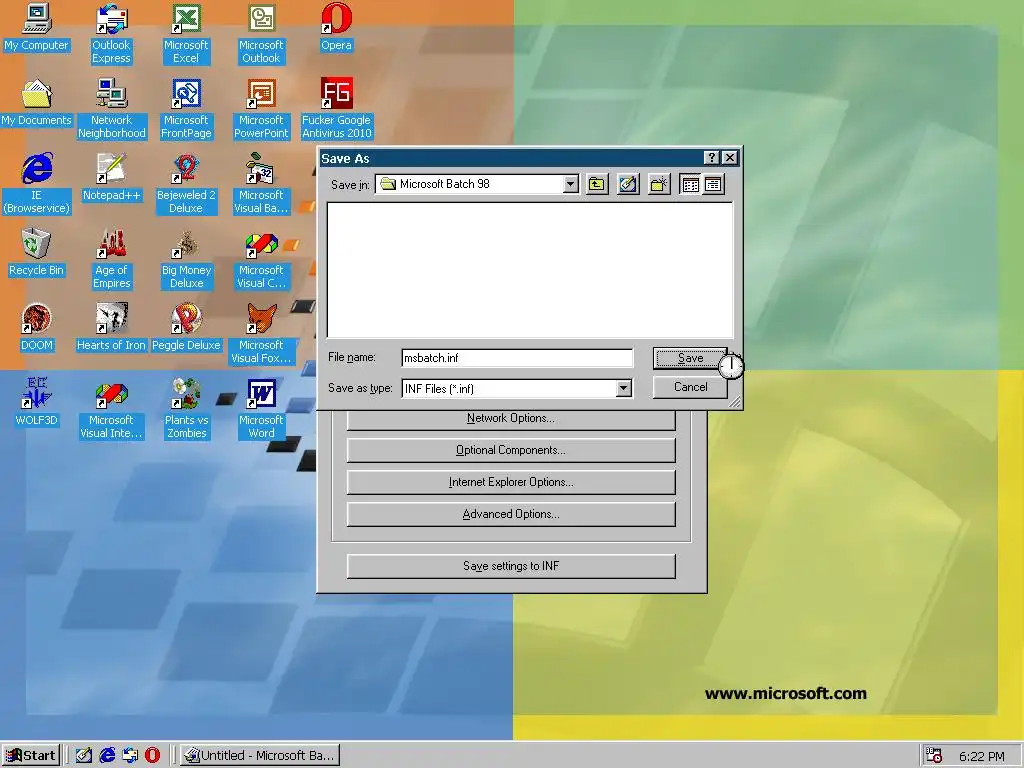Image resolution: width=1024 pixels, height=768 pixels.
Task: Open Save in folder dropdown
Action: [570, 184]
